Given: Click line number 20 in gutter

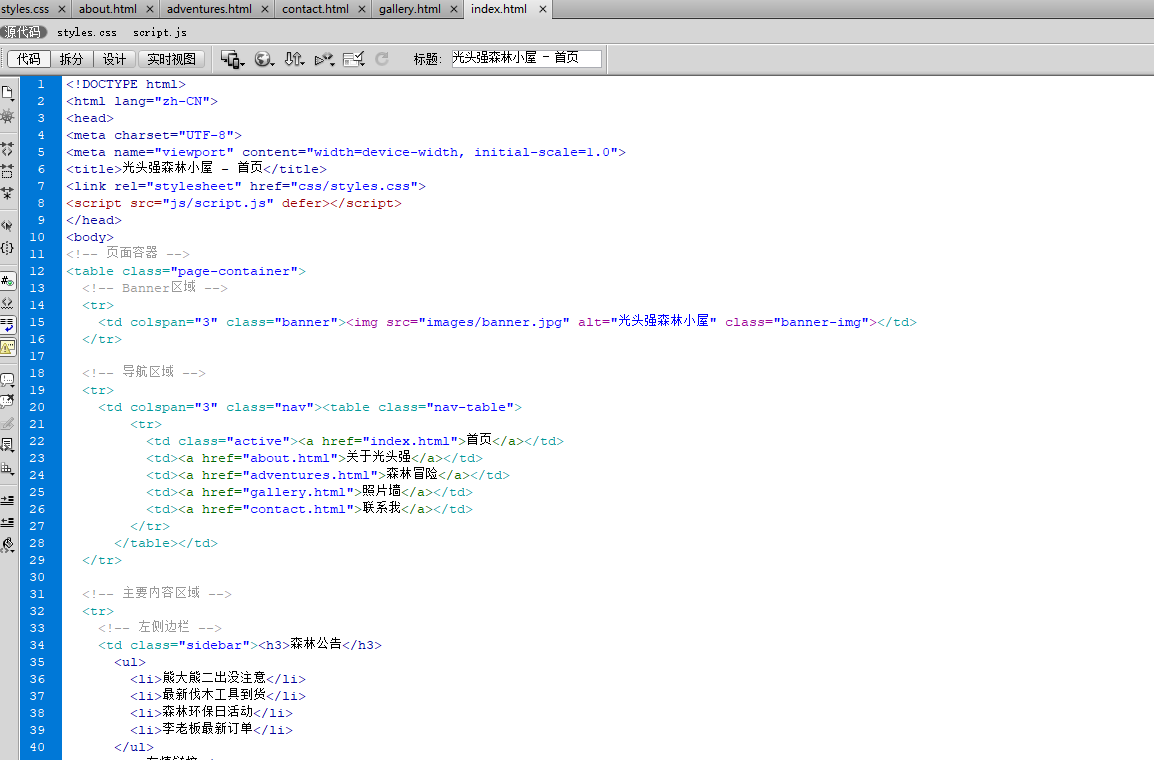Looking at the screenshot, I should point(37,407).
